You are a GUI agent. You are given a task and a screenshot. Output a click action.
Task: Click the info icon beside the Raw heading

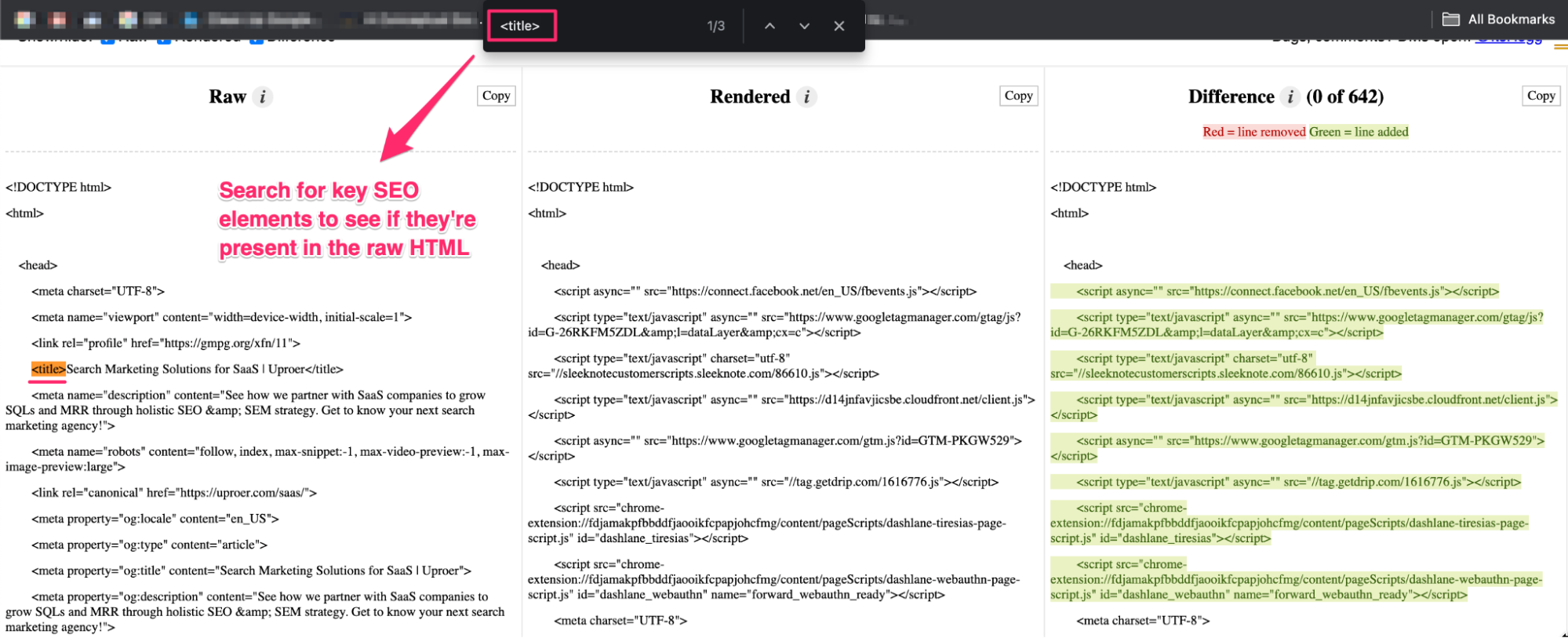click(x=263, y=97)
